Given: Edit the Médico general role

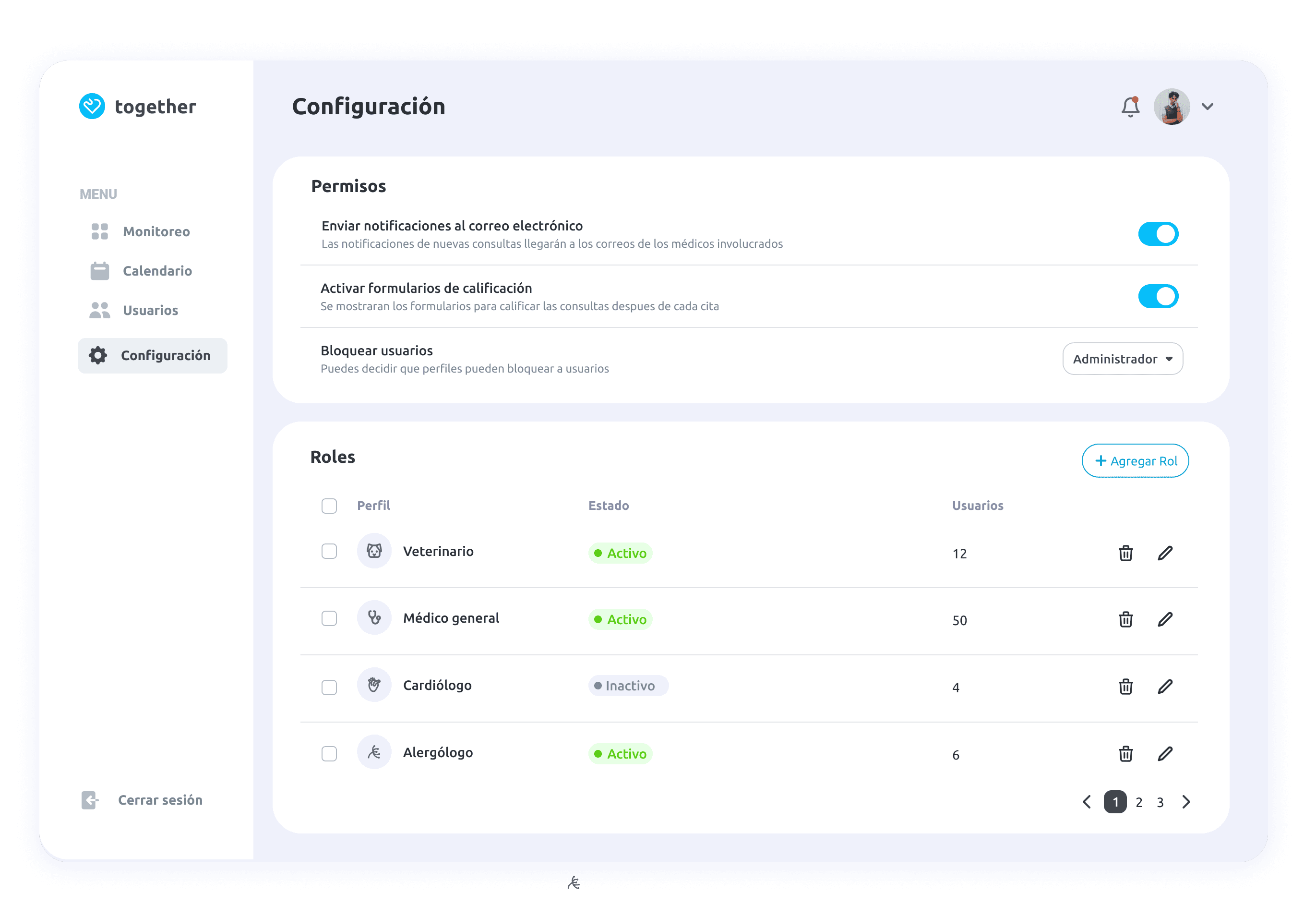Looking at the screenshot, I should pyautogui.click(x=1165, y=619).
